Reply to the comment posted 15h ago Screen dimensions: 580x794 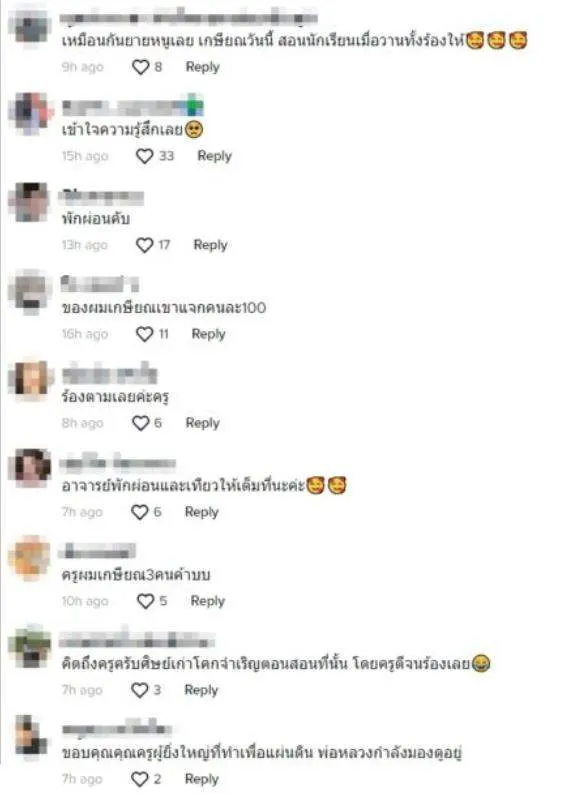[x=214, y=156]
